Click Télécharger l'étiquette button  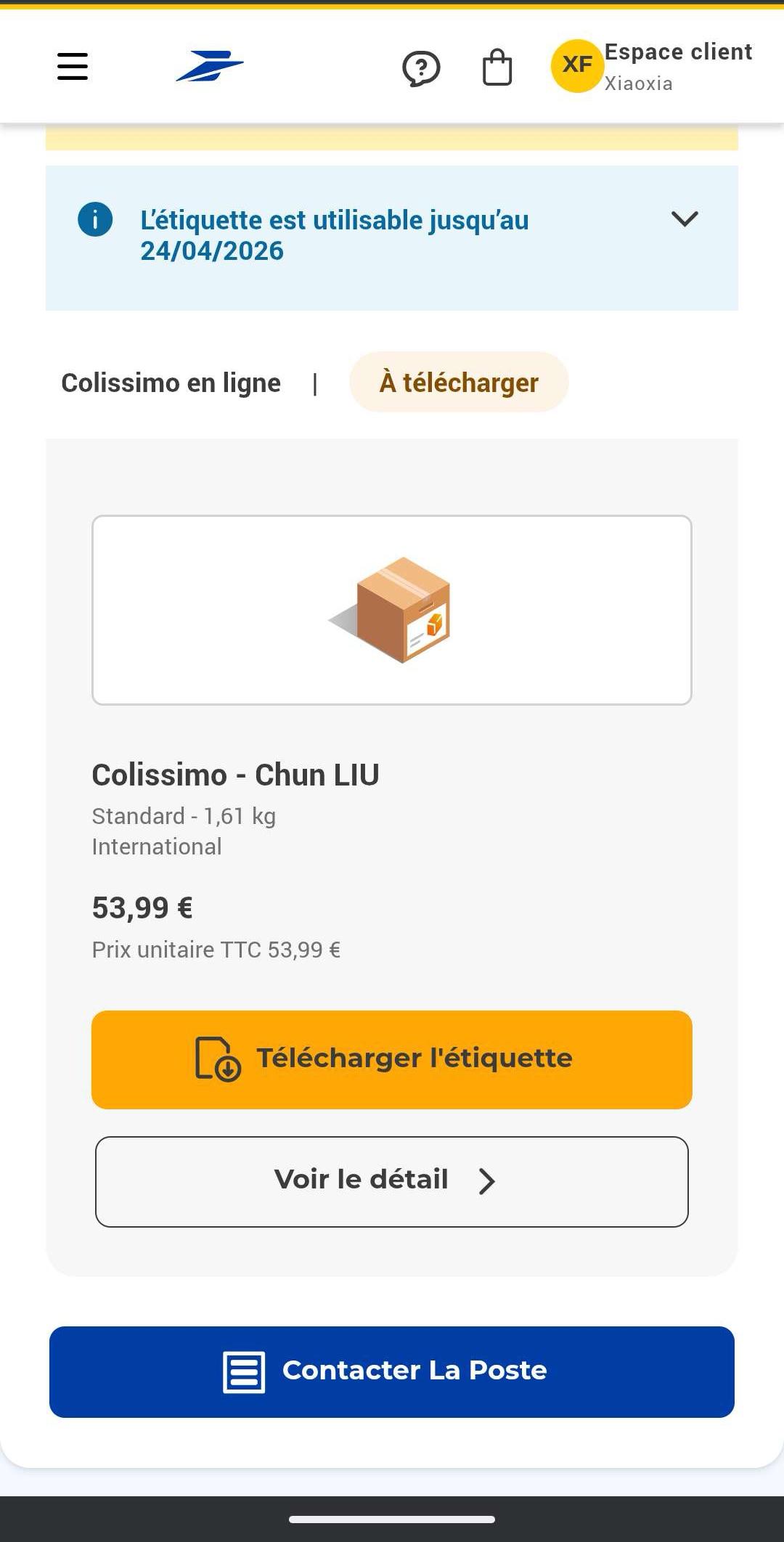pyautogui.click(x=392, y=1059)
